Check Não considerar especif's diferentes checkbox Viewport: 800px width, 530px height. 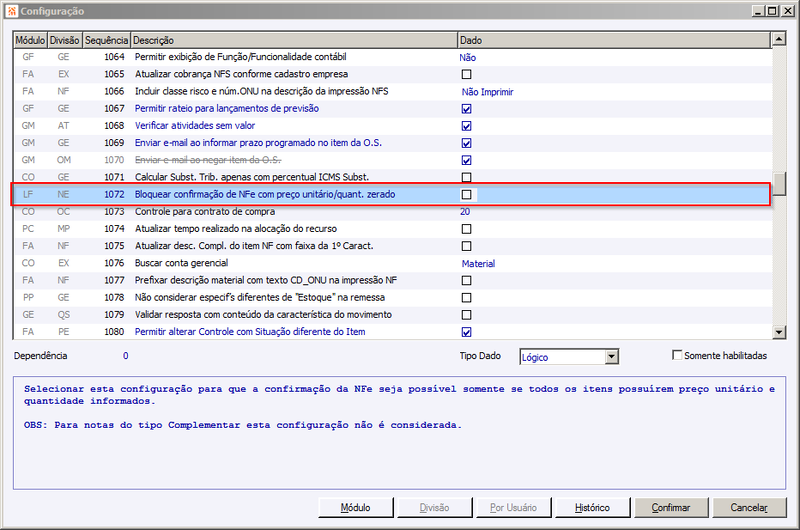pyautogui.click(x=466, y=297)
